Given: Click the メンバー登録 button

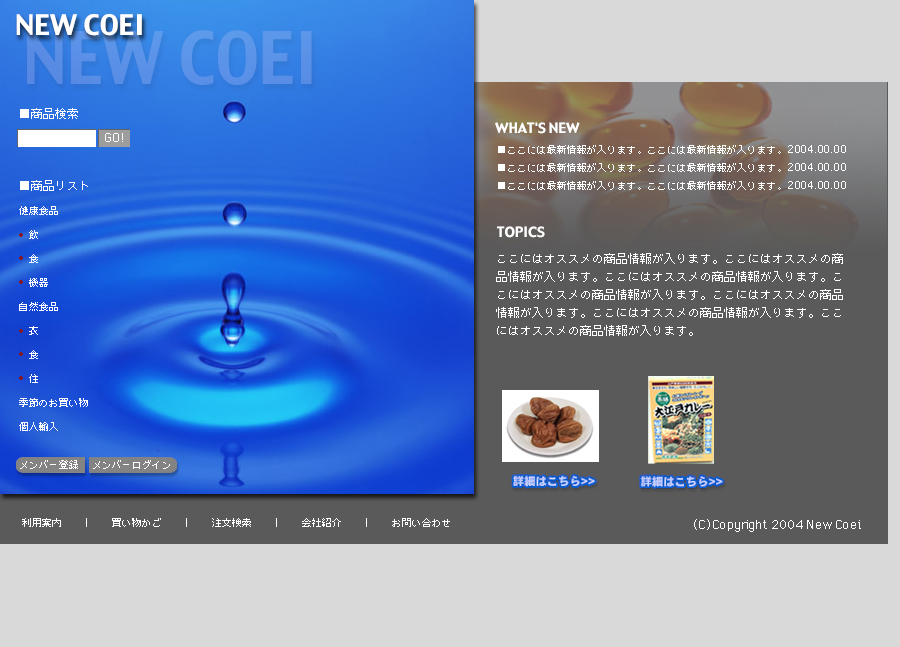Looking at the screenshot, I should pos(50,465).
